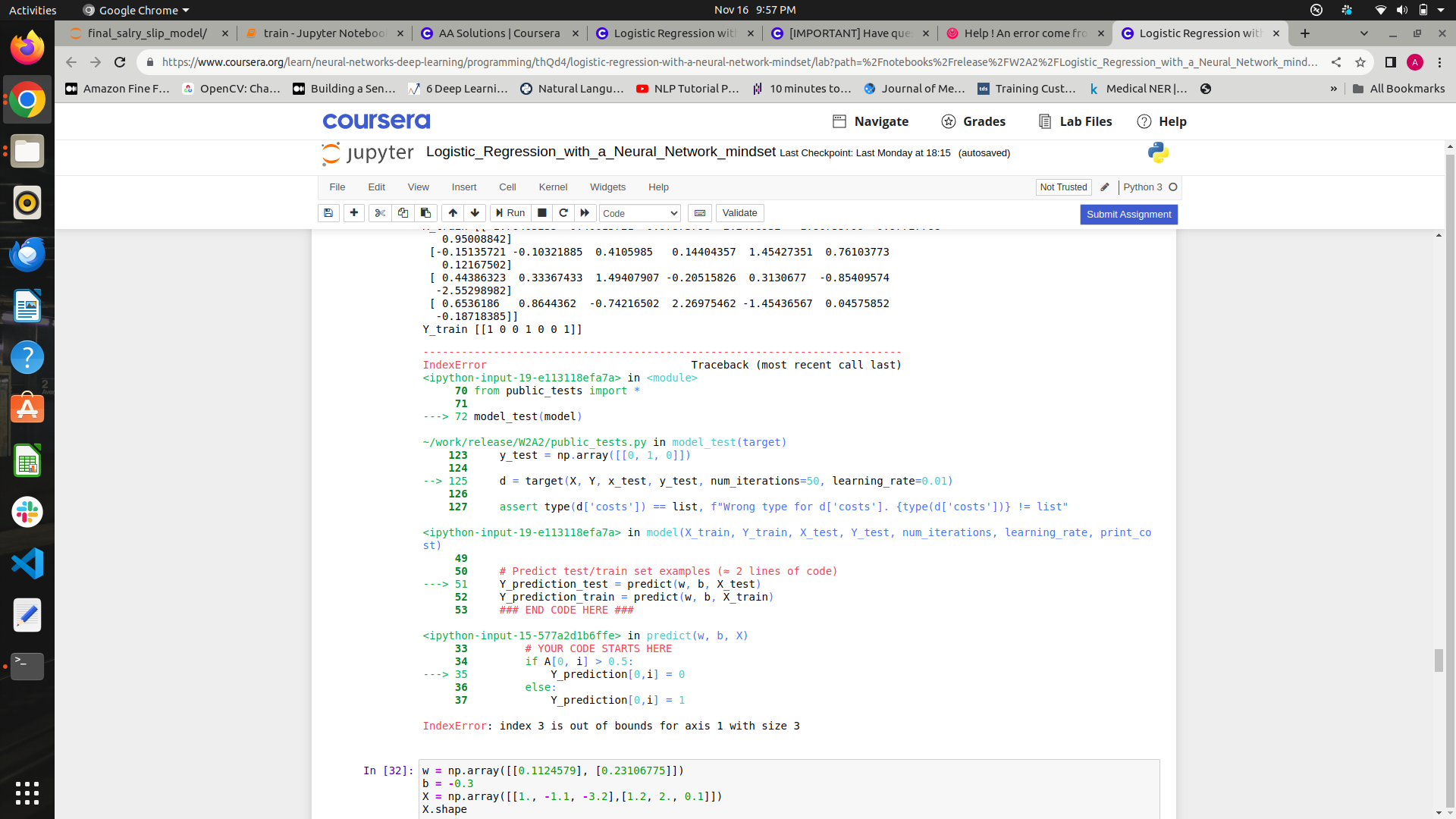Save notebook with the floppy disk icon
Screen dimensions: 1456x819
[328, 213]
